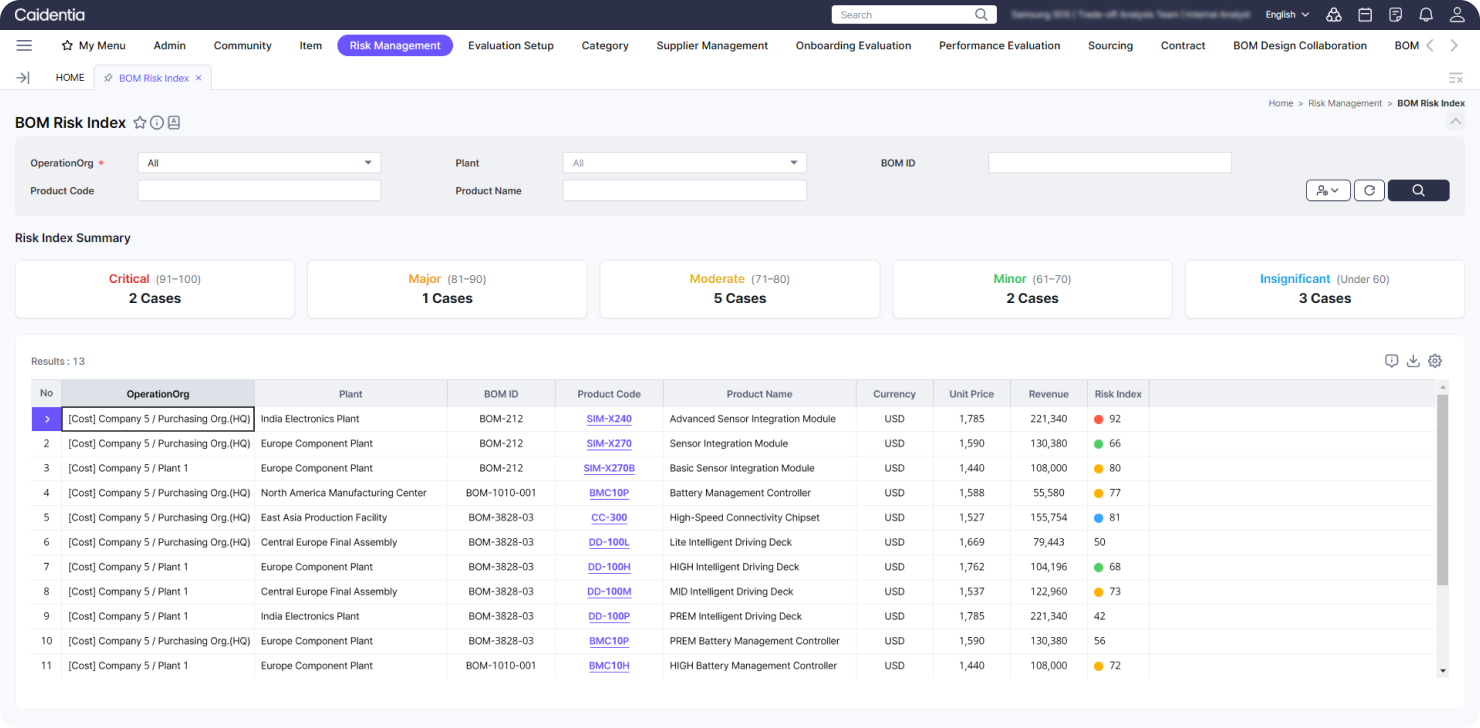This screenshot has width=1480, height=728.
Task: Collapse the search filter panel
Action: tap(1455, 122)
